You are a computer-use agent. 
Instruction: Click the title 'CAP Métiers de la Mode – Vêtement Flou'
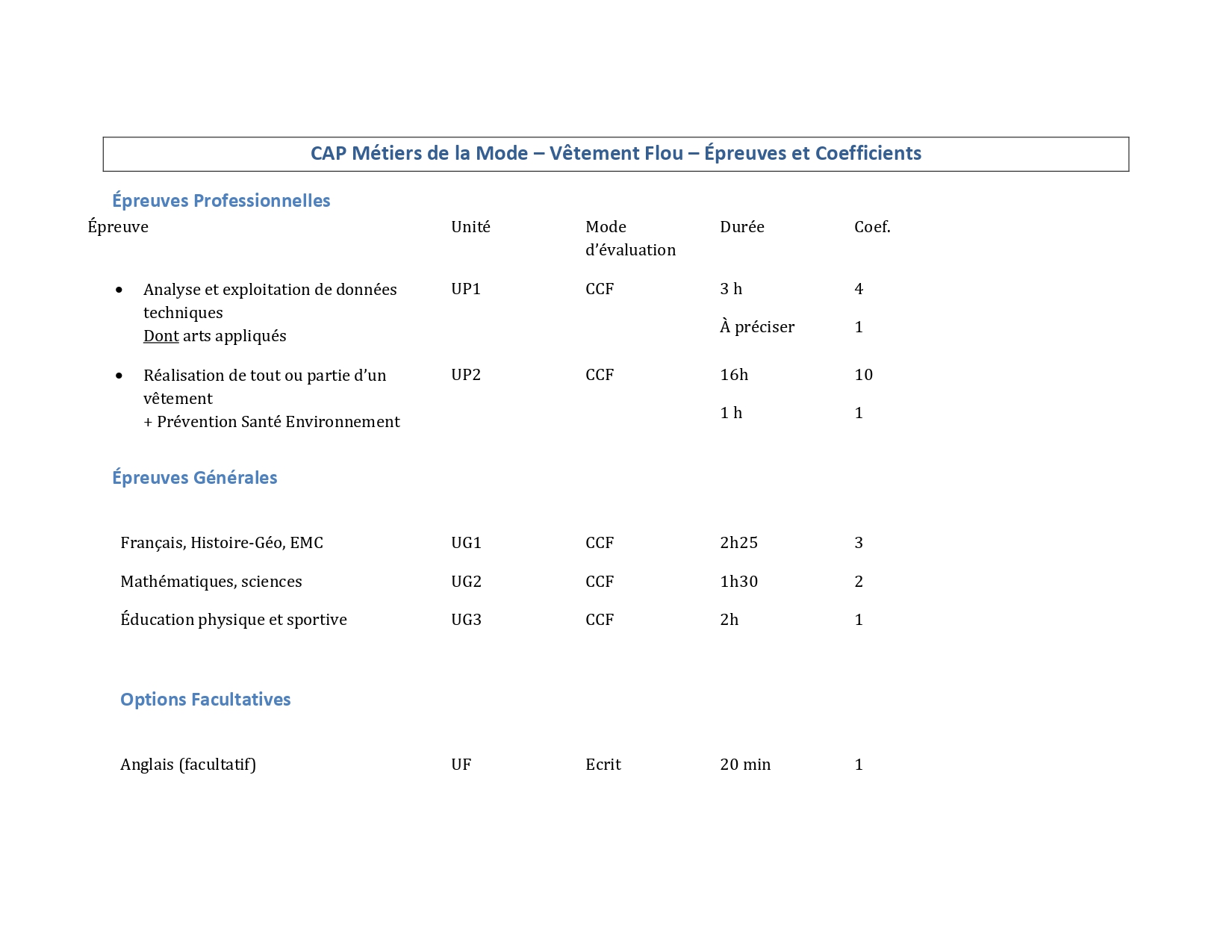click(x=497, y=153)
